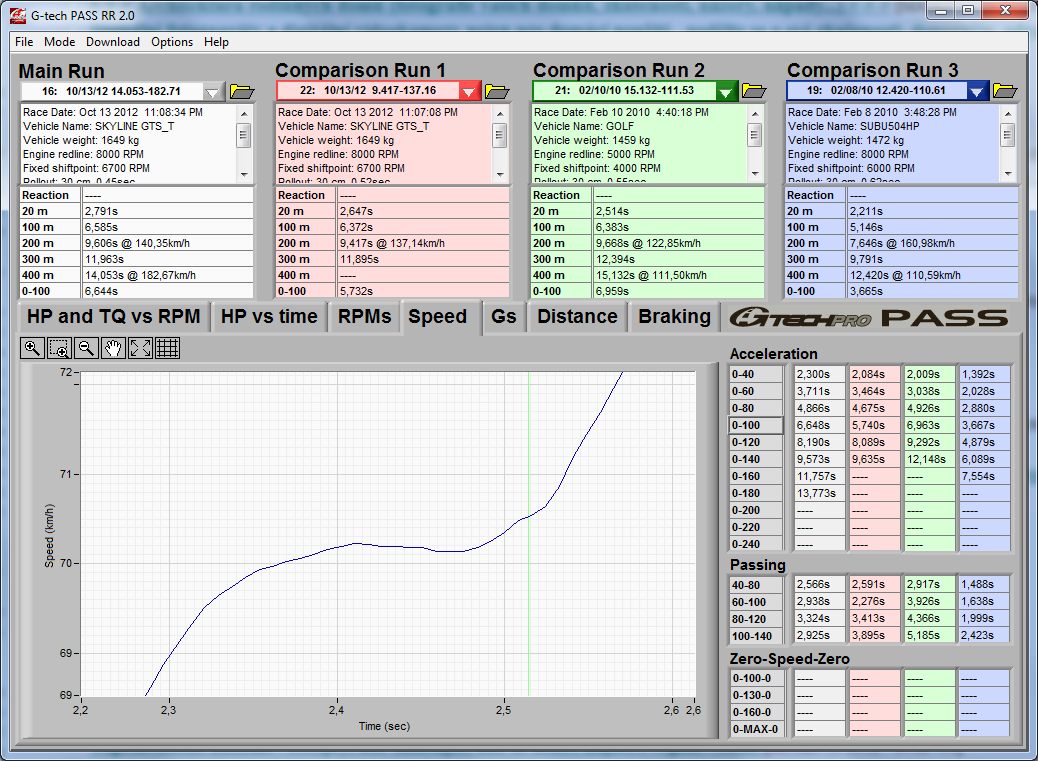Expand the Comparison Run 1 red dropdown

(x=469, y=91)
